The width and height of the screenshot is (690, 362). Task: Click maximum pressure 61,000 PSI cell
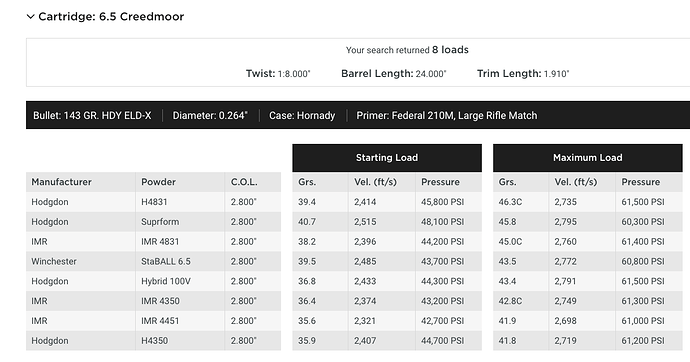(649, 321)
